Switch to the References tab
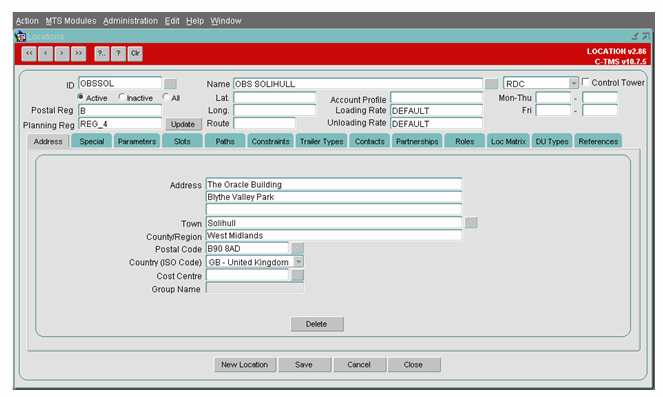 tap(598, 141)
